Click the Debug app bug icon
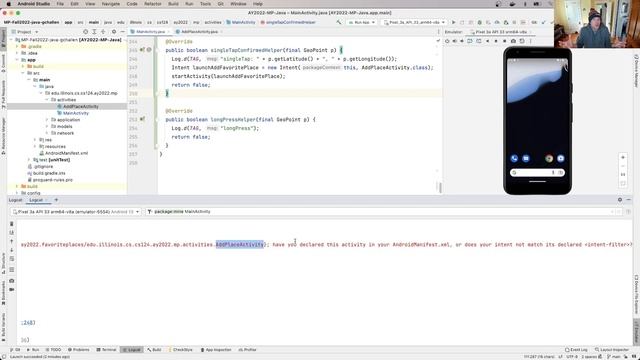This screenshot has height=360, width=640. pos(480,22)
